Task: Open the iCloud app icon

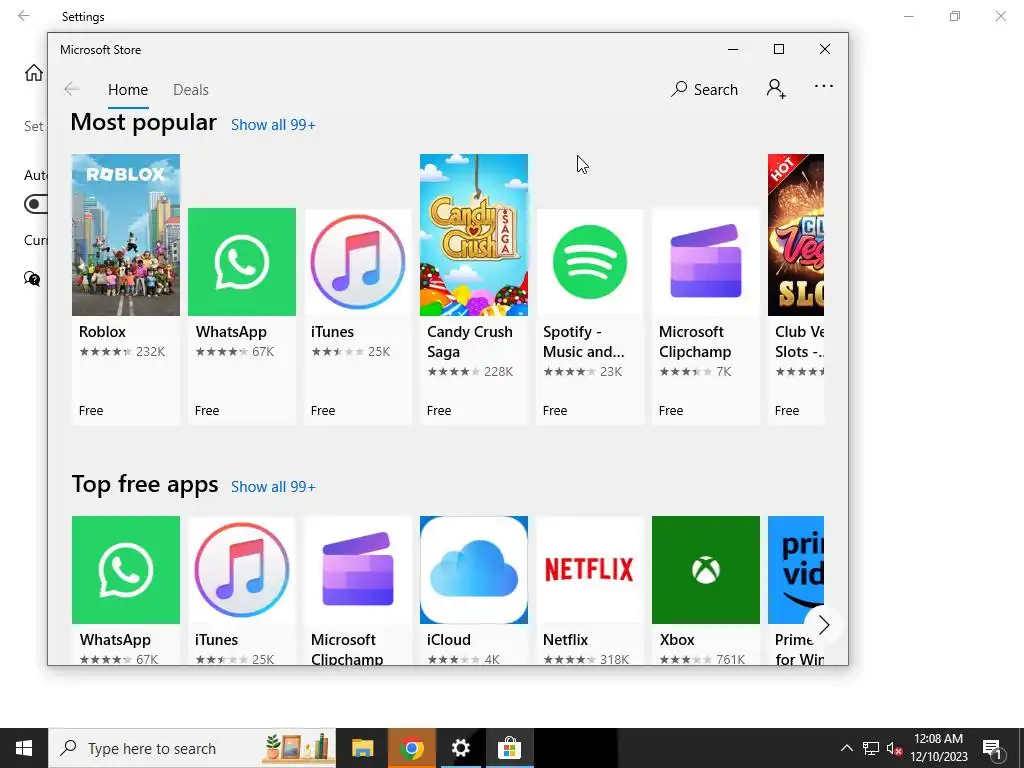Action: click(473, 570)
